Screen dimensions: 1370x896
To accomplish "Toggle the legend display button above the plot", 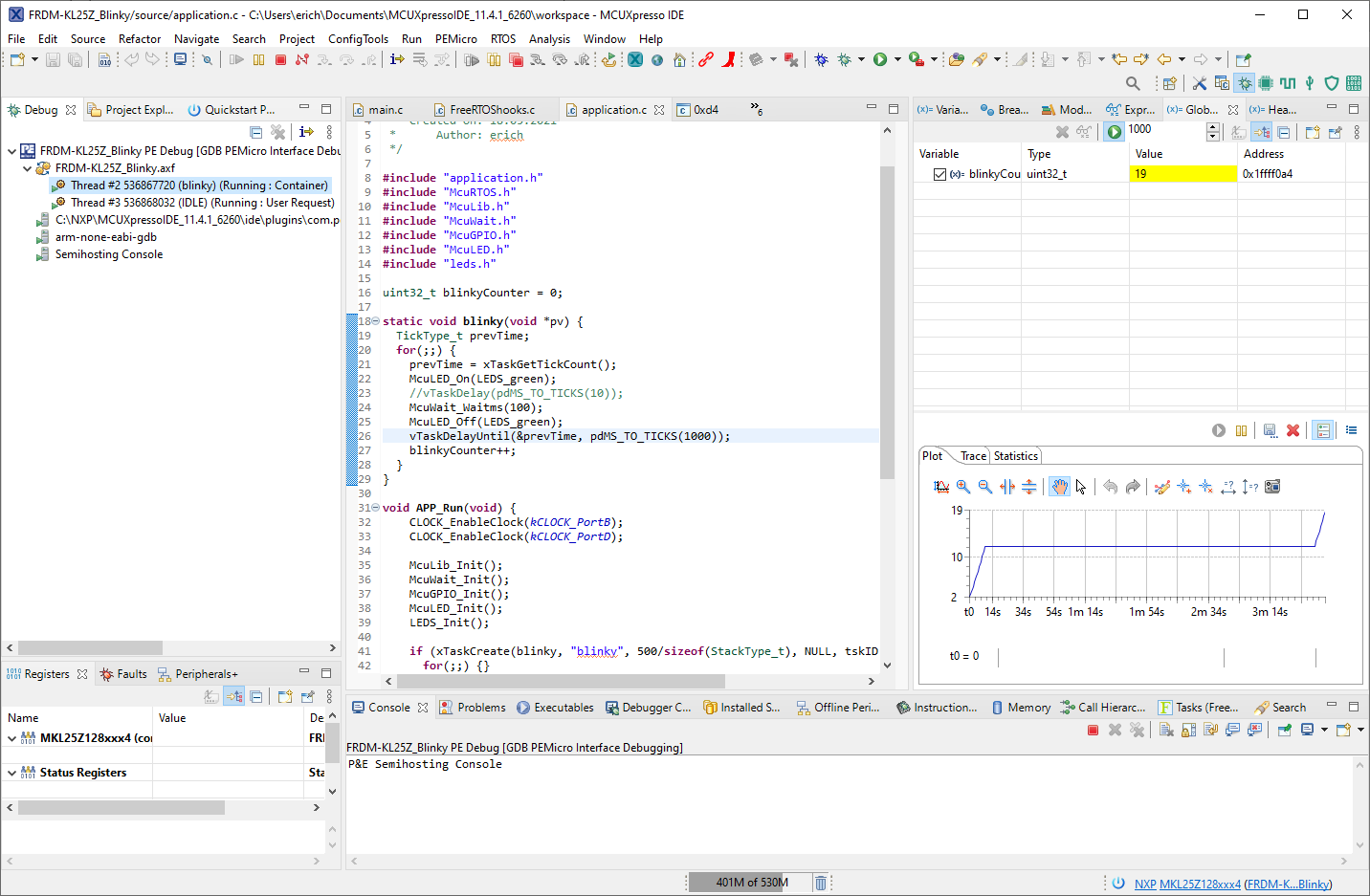I will [x=1323, y=431].
